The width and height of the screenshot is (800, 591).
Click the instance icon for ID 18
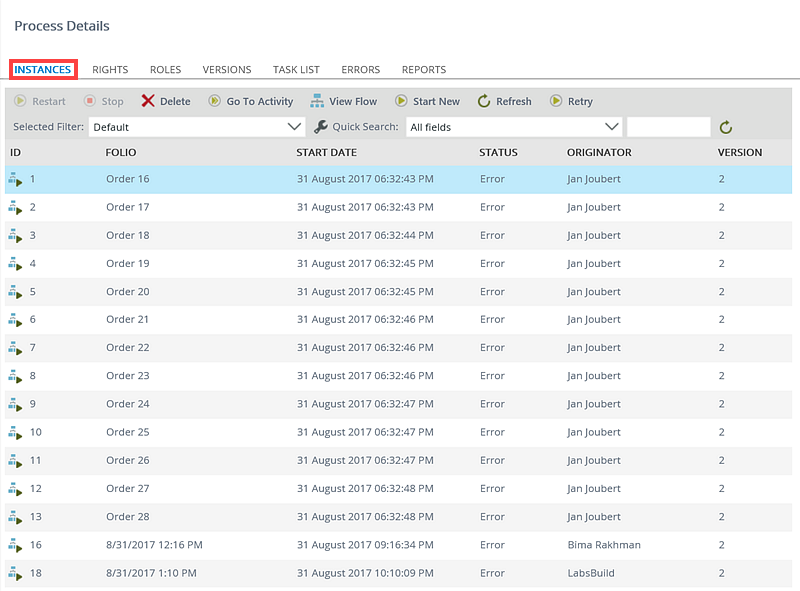click(15, 574)
